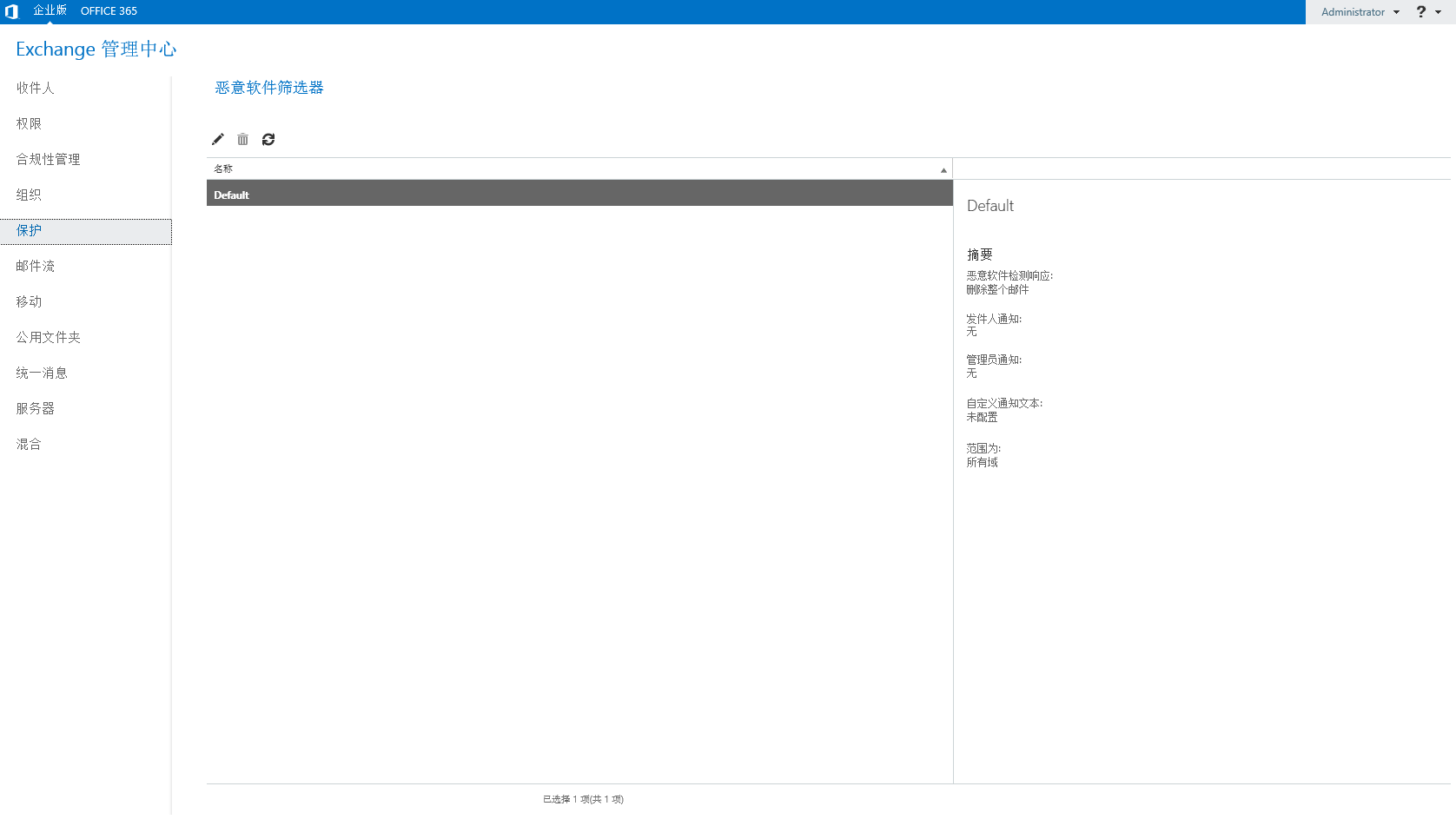Open 公用文件夹 in the sidebar

pos(48,337)
